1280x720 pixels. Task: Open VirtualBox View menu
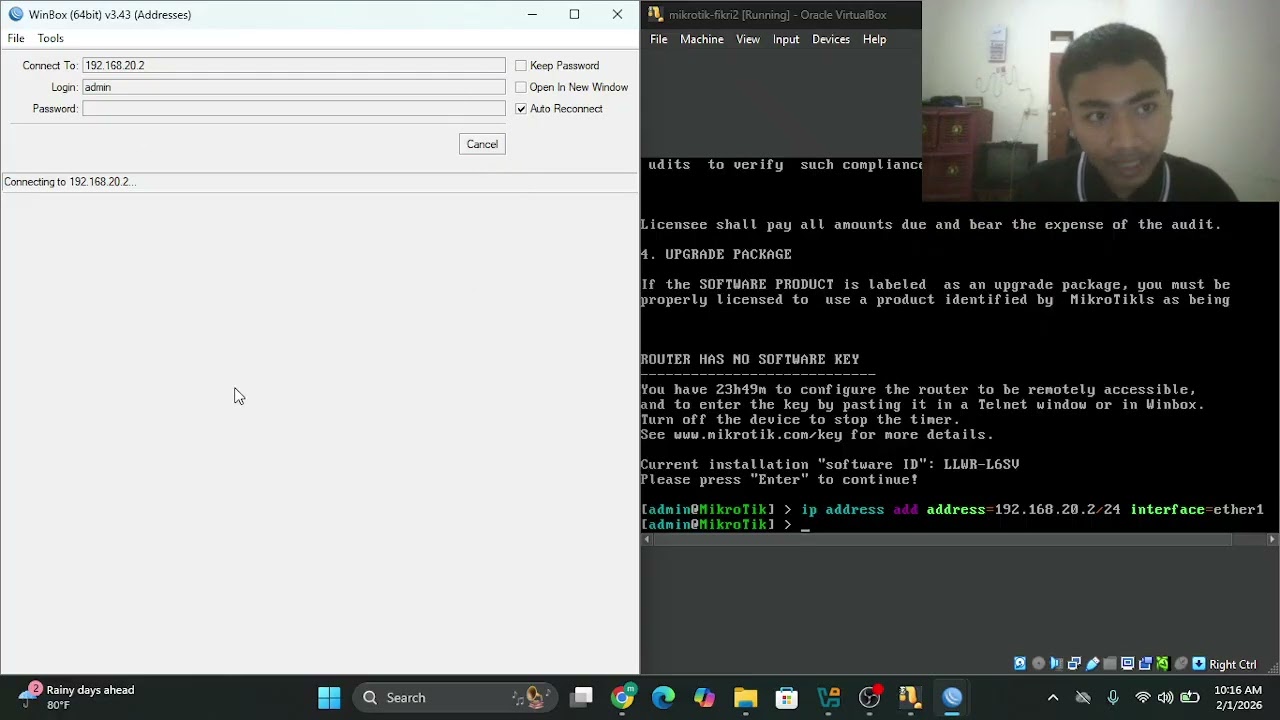[x=748, y=39]
